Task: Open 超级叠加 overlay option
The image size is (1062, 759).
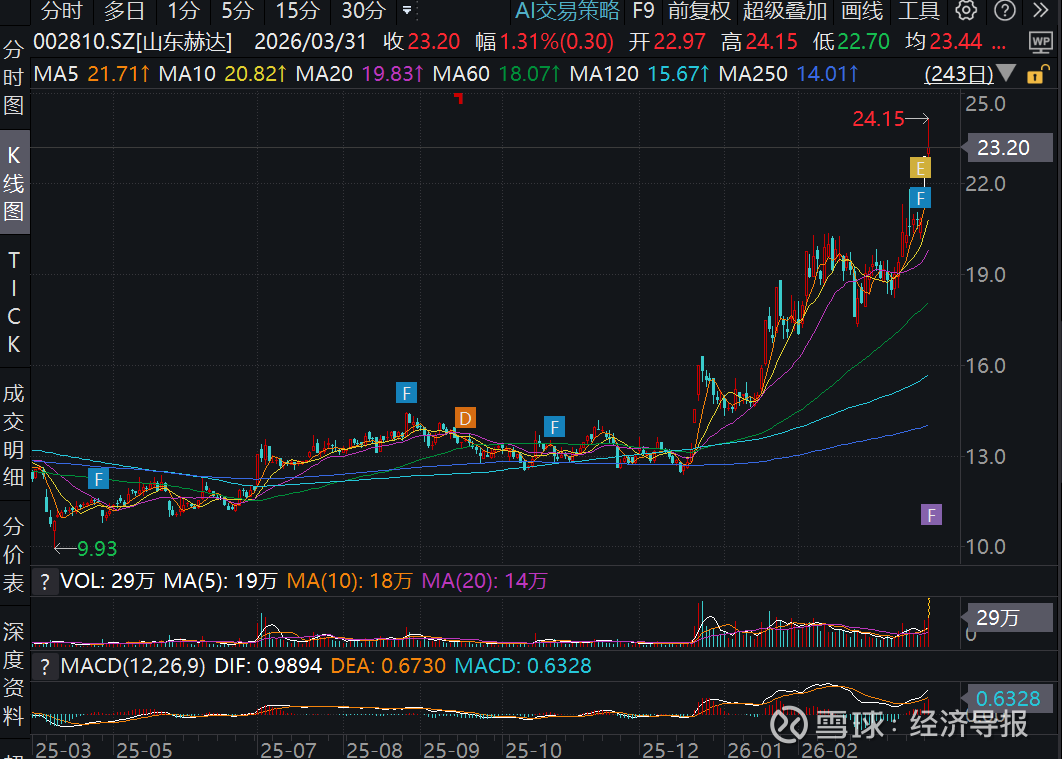Action: click(785, 10)
